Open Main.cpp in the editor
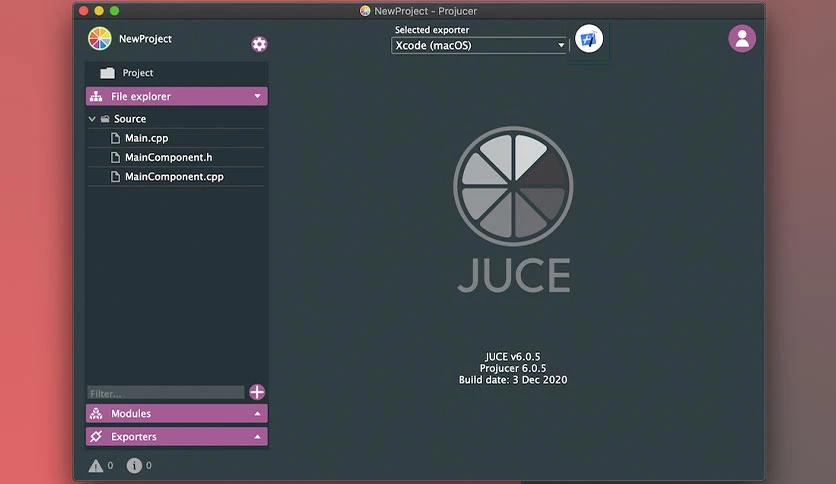This screenshot has width=836, height=484. pos(147,138)
